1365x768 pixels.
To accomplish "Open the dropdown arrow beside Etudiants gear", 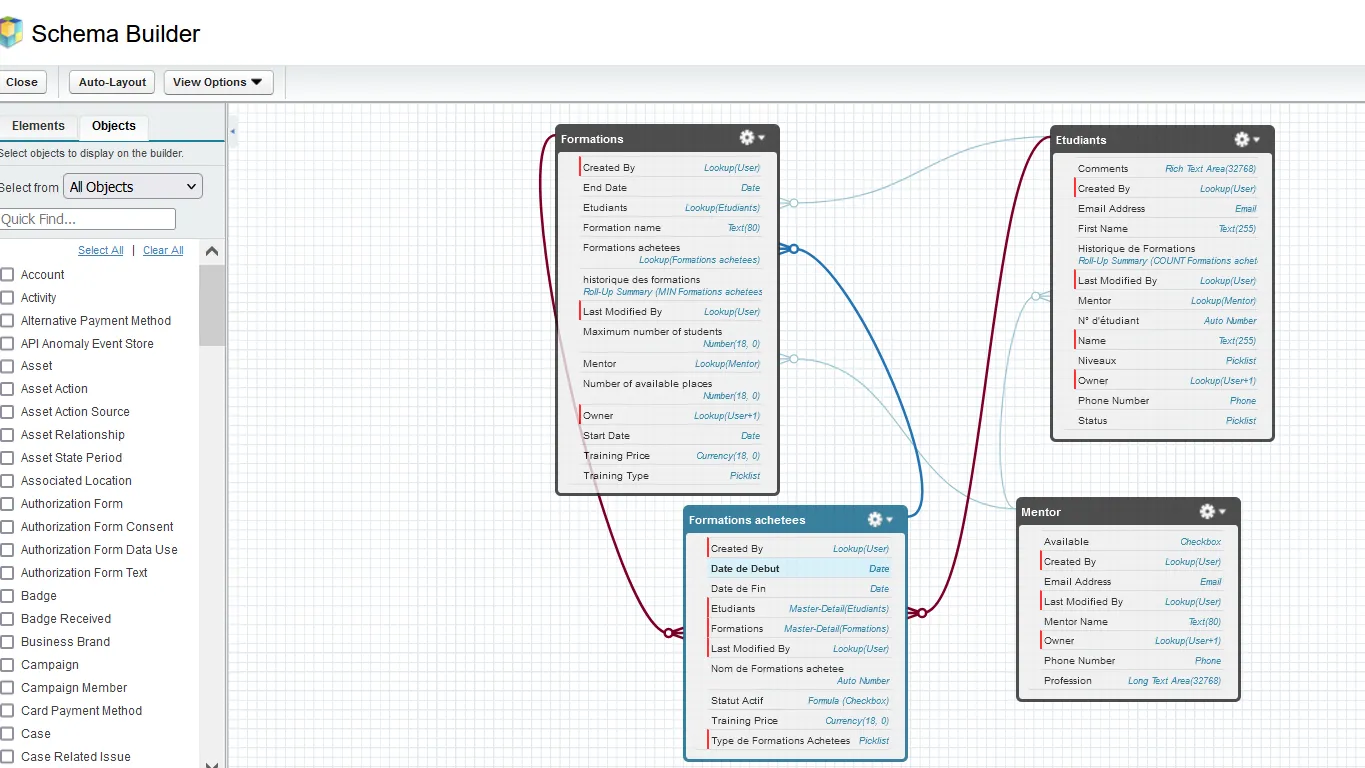I will pyautogui.click(x=1258, y=140).
